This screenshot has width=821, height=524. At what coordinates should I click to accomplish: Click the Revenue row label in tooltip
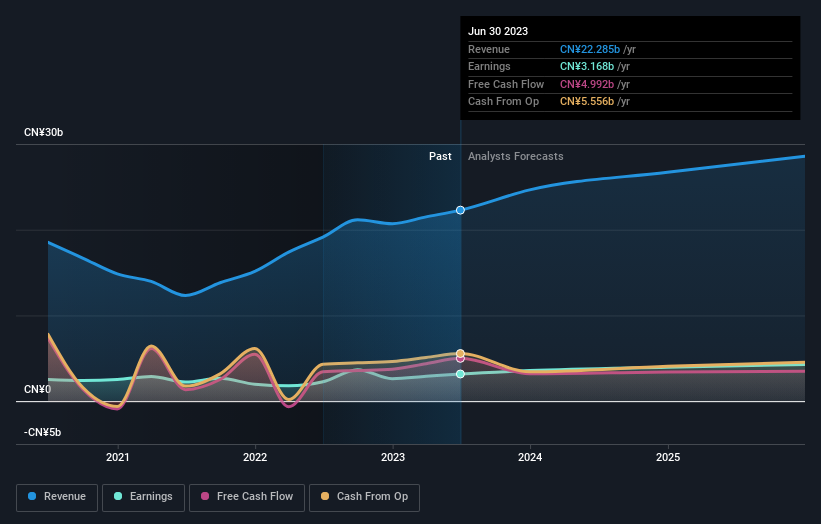[x=489, y=49]
